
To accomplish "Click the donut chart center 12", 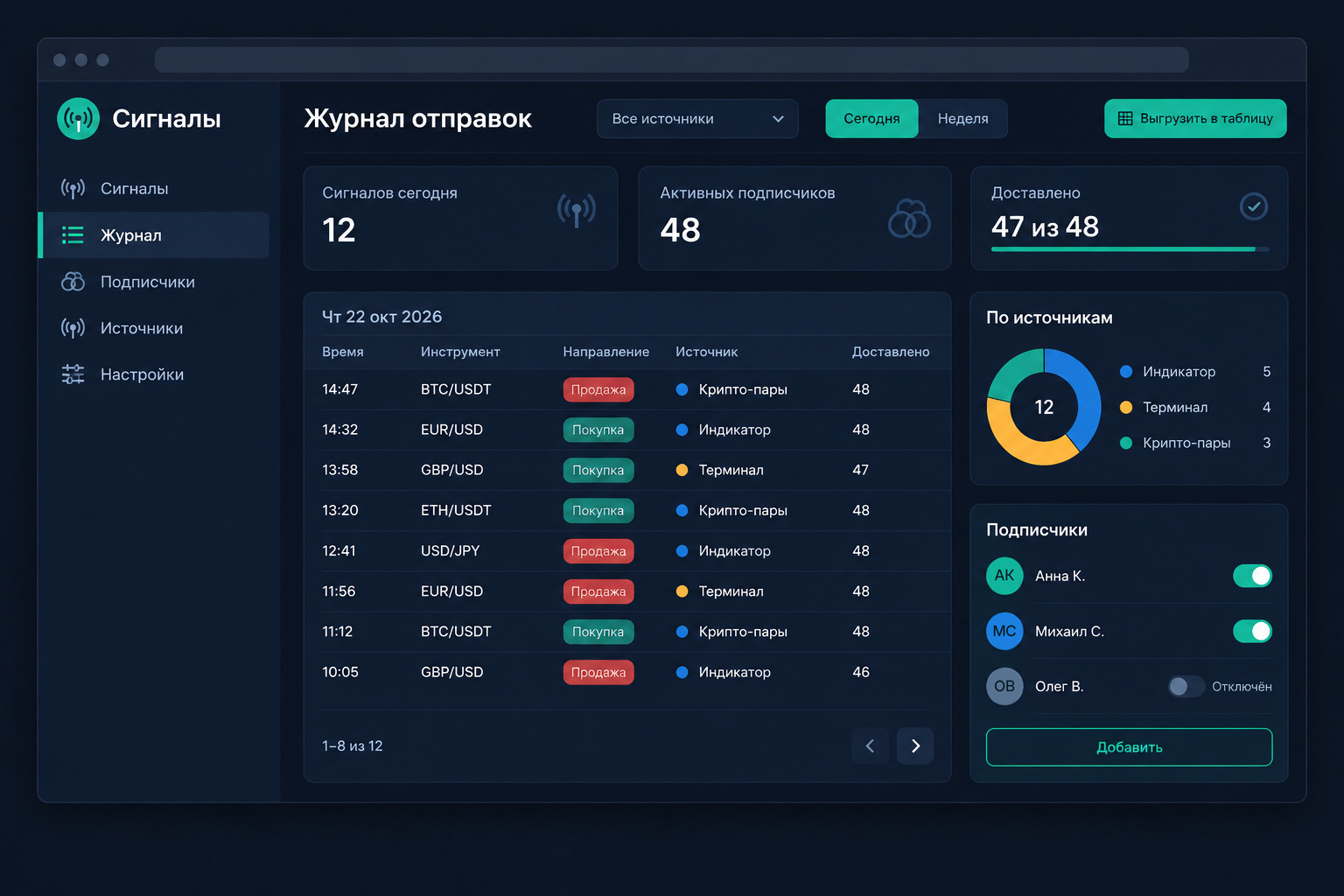I will [x=1044, y=407].
